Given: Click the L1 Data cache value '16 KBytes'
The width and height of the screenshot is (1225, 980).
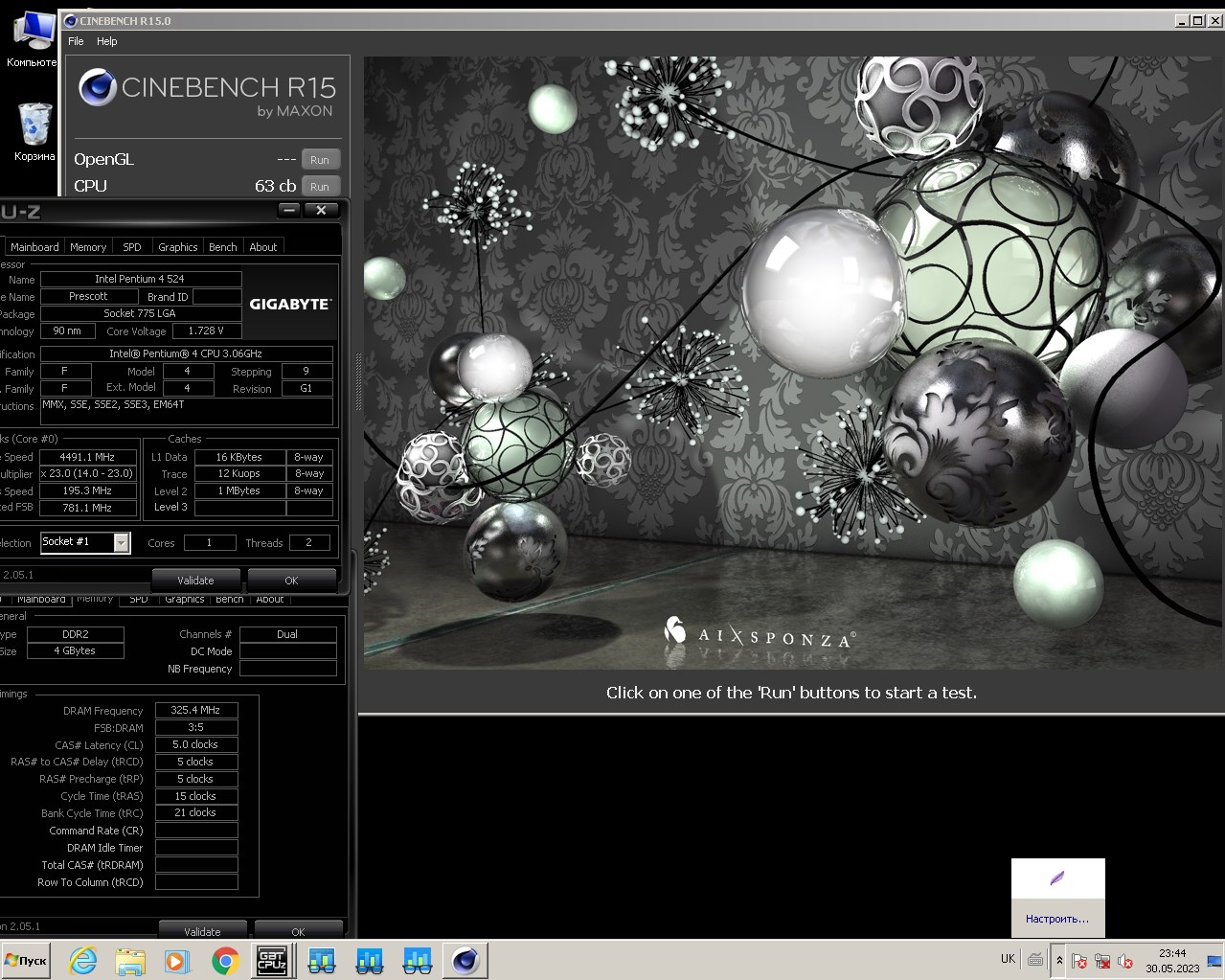Looking at the screenshot, I should 239,457.
